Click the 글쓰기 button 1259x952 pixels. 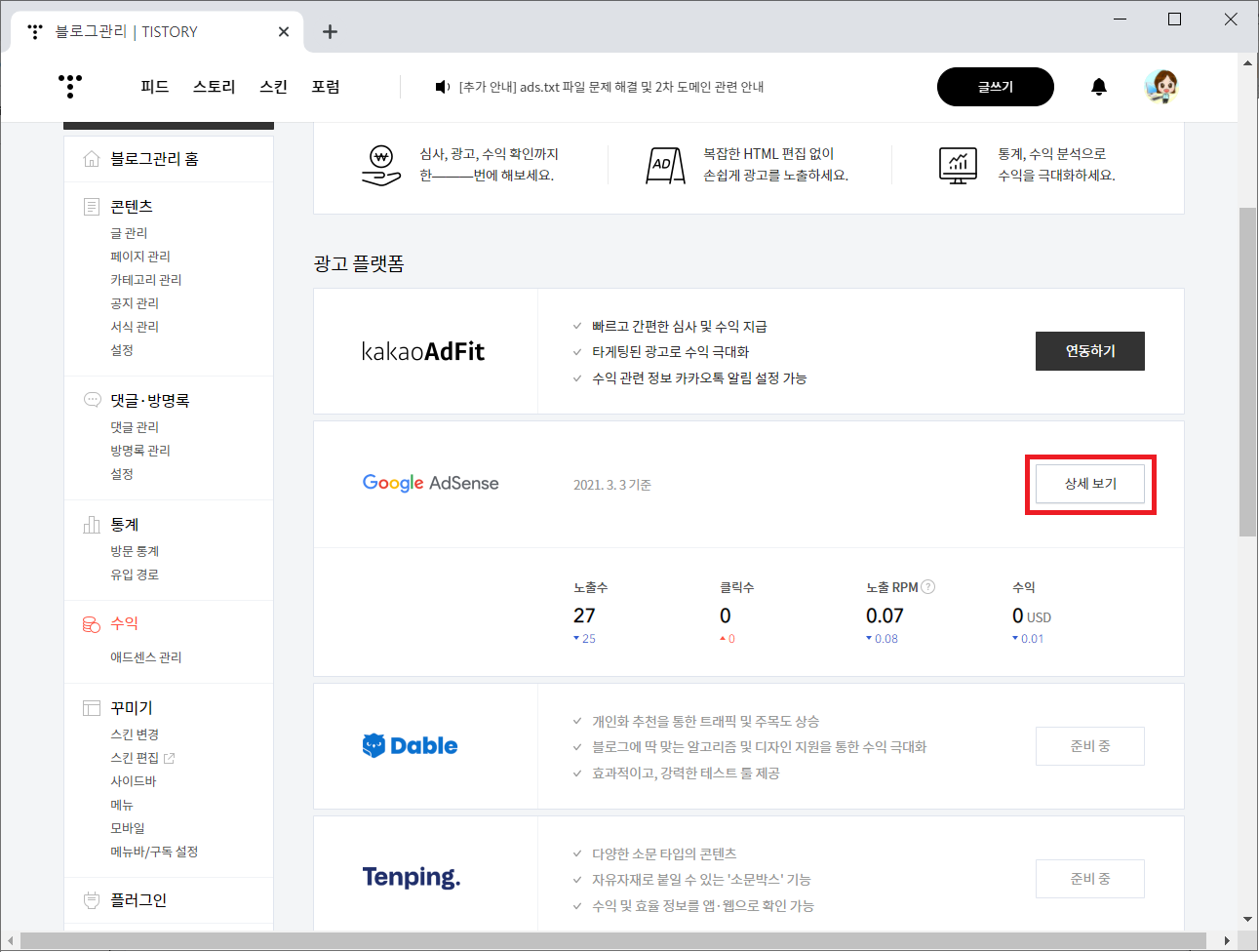coord(996,87)
